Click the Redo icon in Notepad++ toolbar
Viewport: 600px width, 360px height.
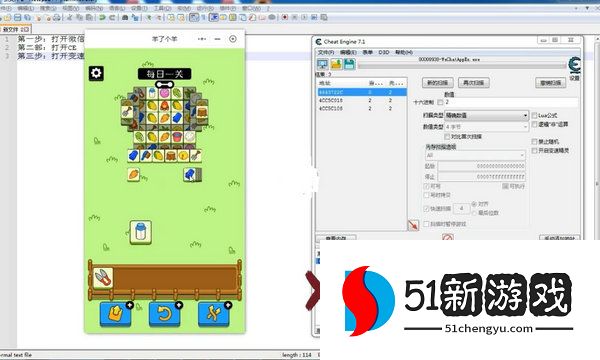112,17
